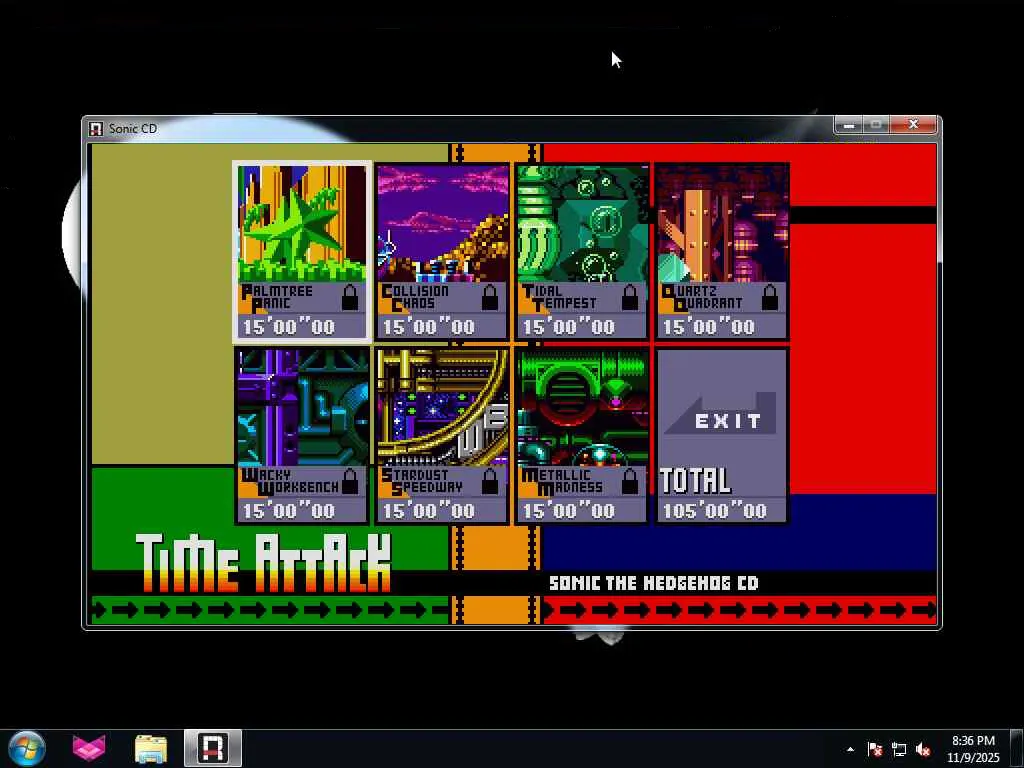
Task: Click the lock icon on Stardust Speedway
Action: (490, 482)
